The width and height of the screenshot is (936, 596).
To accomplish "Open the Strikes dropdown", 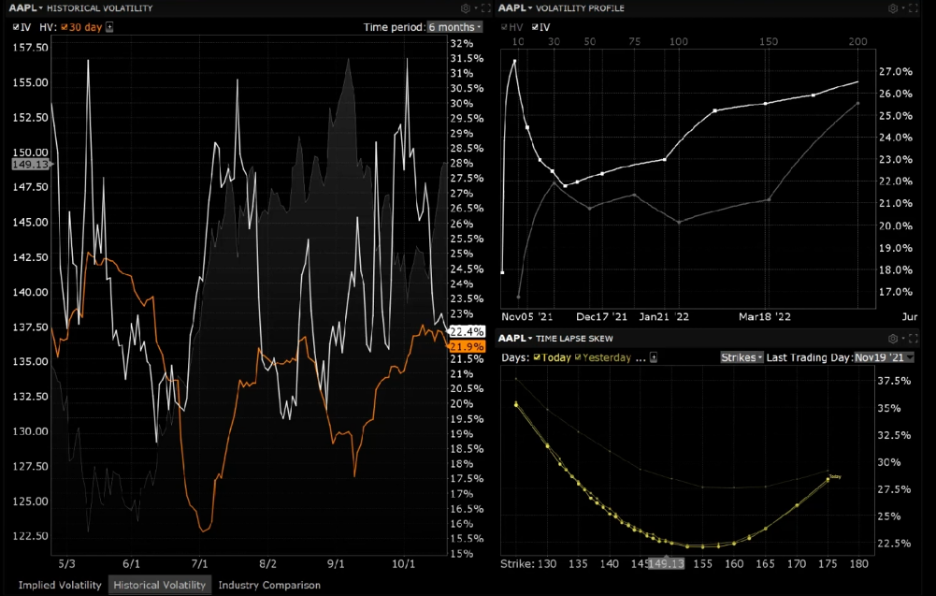I will click(x=741, y=357).
